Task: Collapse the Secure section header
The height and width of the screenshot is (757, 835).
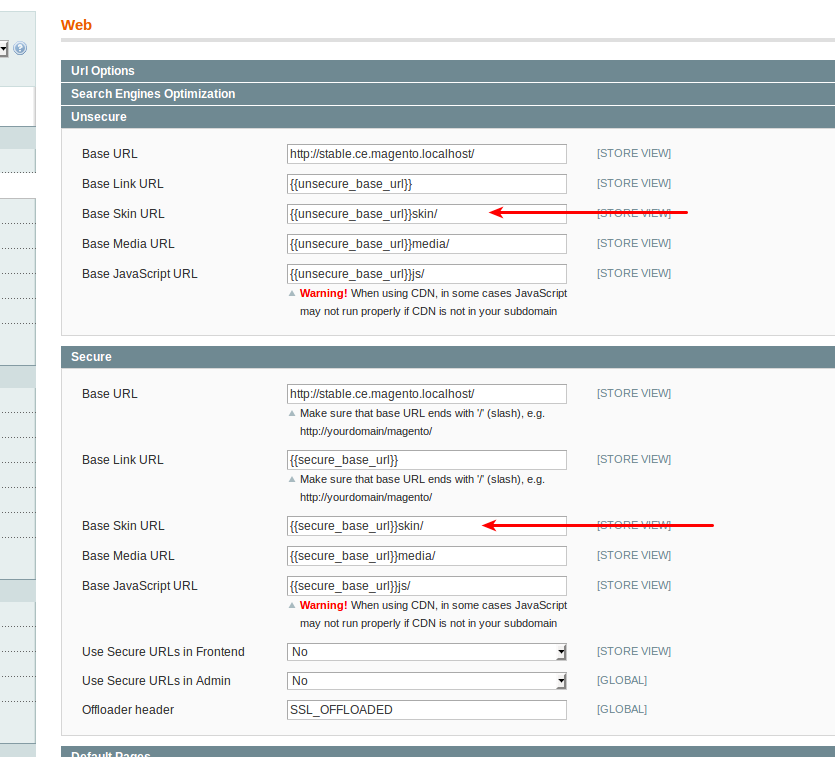Action: coord(92,357)
